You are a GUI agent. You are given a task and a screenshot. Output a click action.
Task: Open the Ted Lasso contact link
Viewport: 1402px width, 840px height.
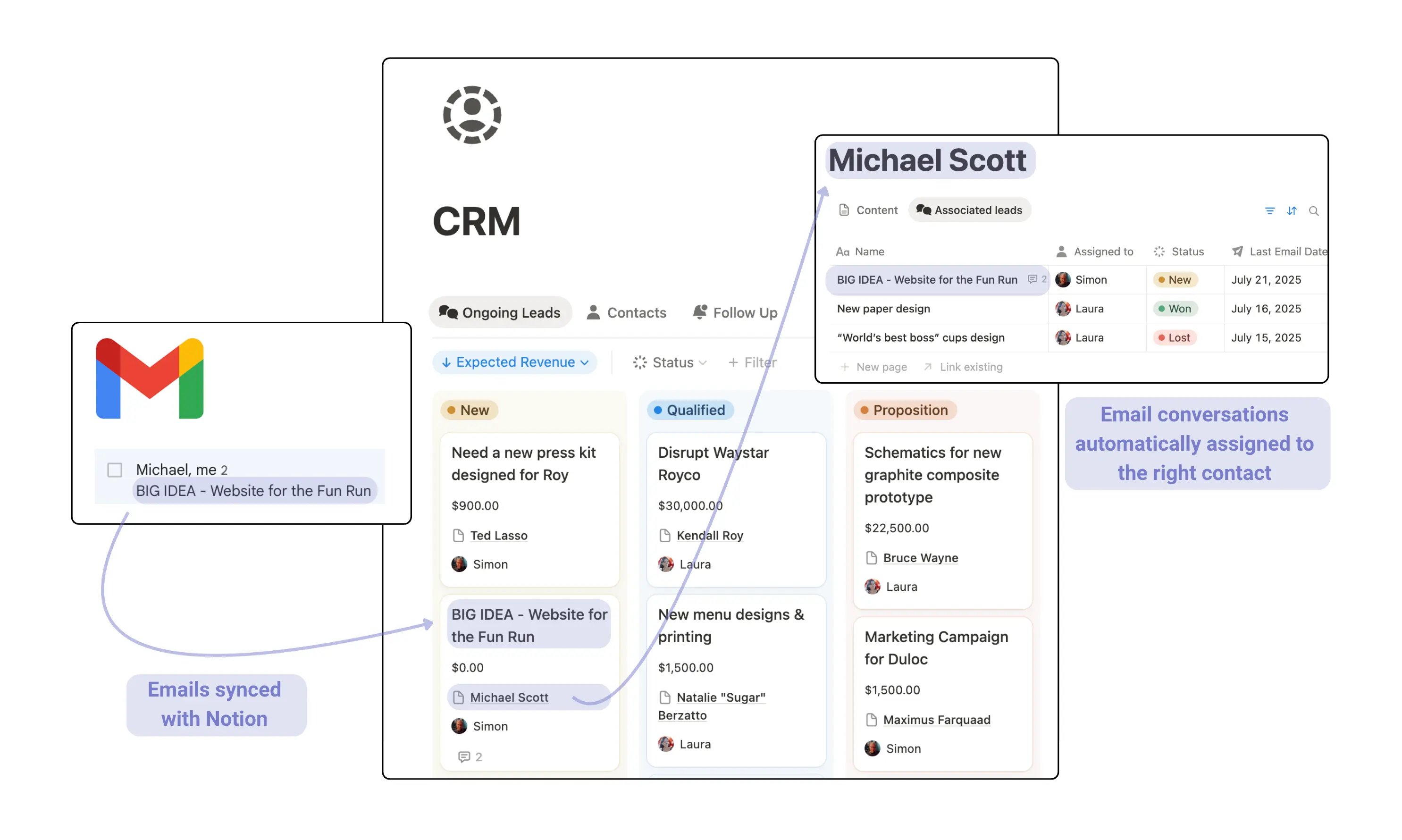pyautogui.click(x=498, y=536)
